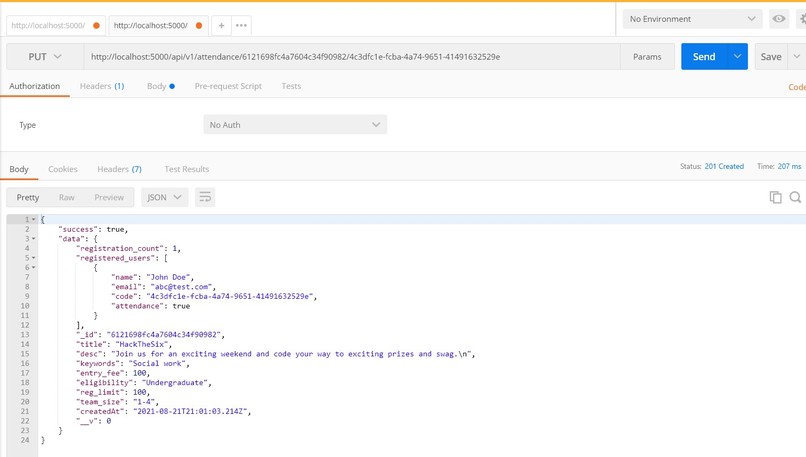Click the "1-4" team_size value
The height and width of the screenshot is (457, 806).
[x=144, y=402]
